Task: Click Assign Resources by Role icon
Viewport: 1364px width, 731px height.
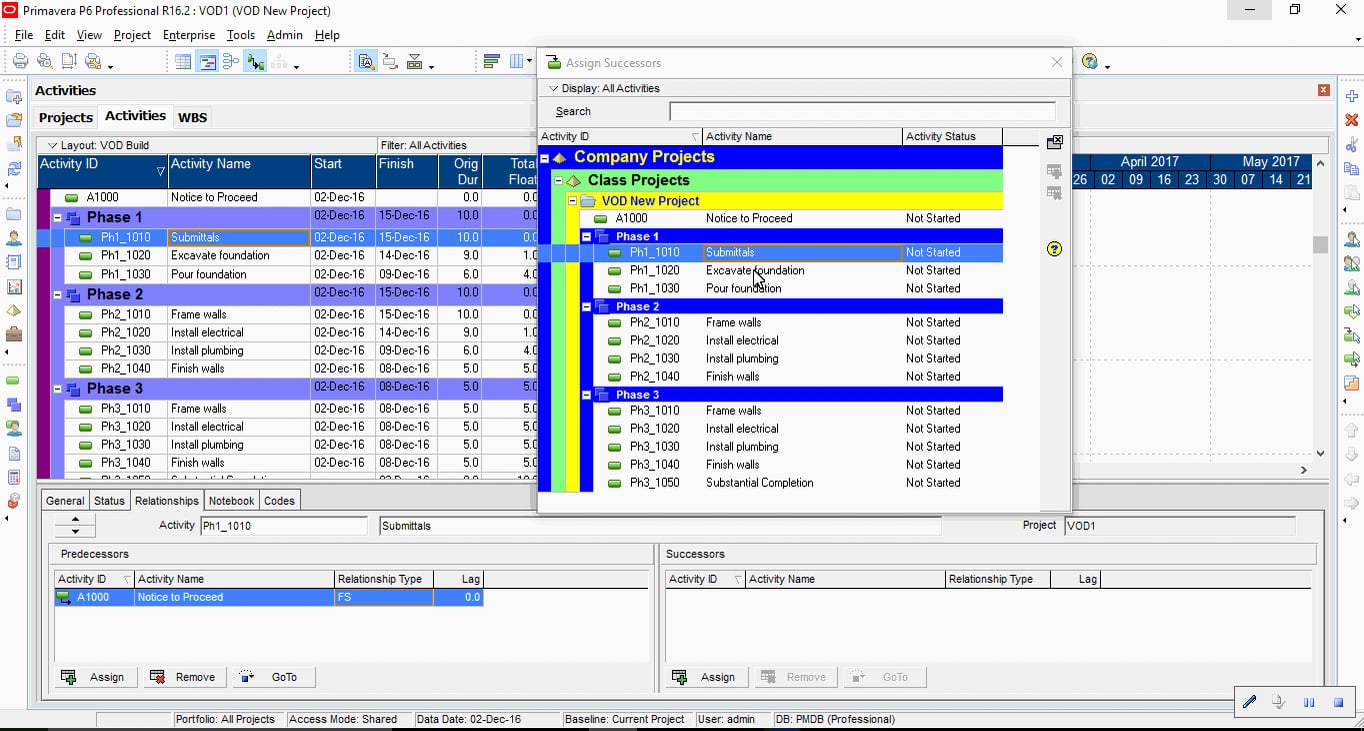Action: (1352, 265)
